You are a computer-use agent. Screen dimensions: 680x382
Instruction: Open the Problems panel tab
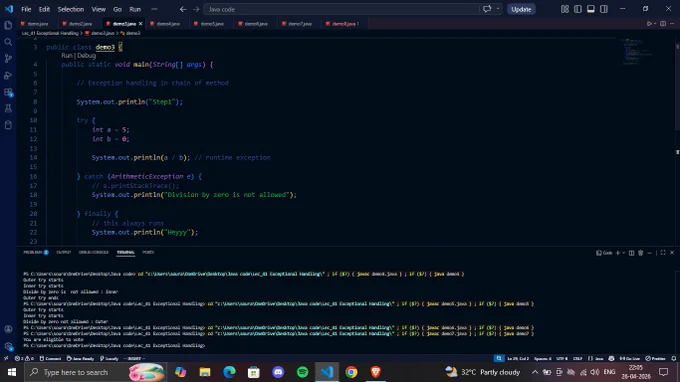point(36,252)
